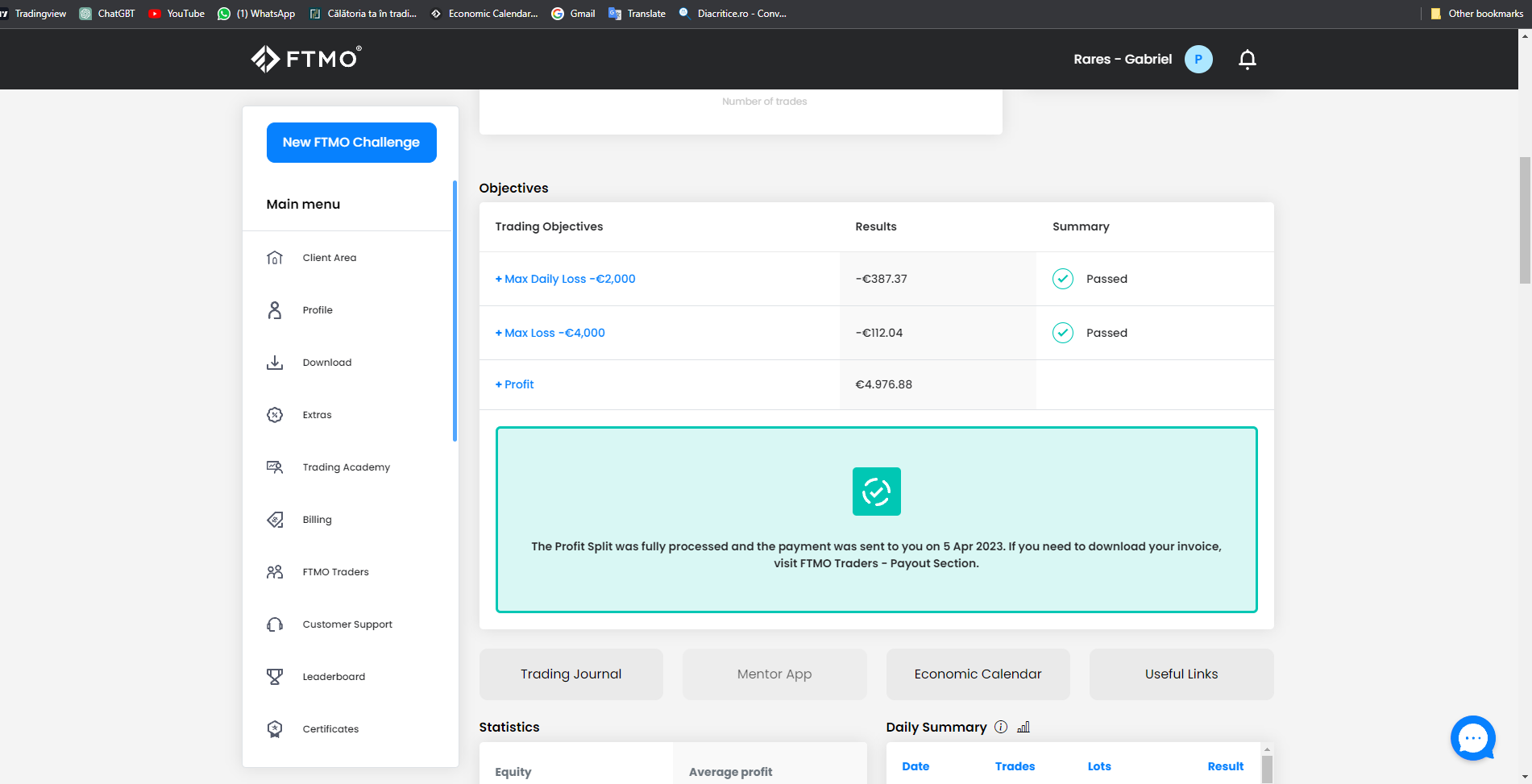Click the Average profit statistics label
The width and height of the screenshot is (1532, 784).
click(730, 772)
